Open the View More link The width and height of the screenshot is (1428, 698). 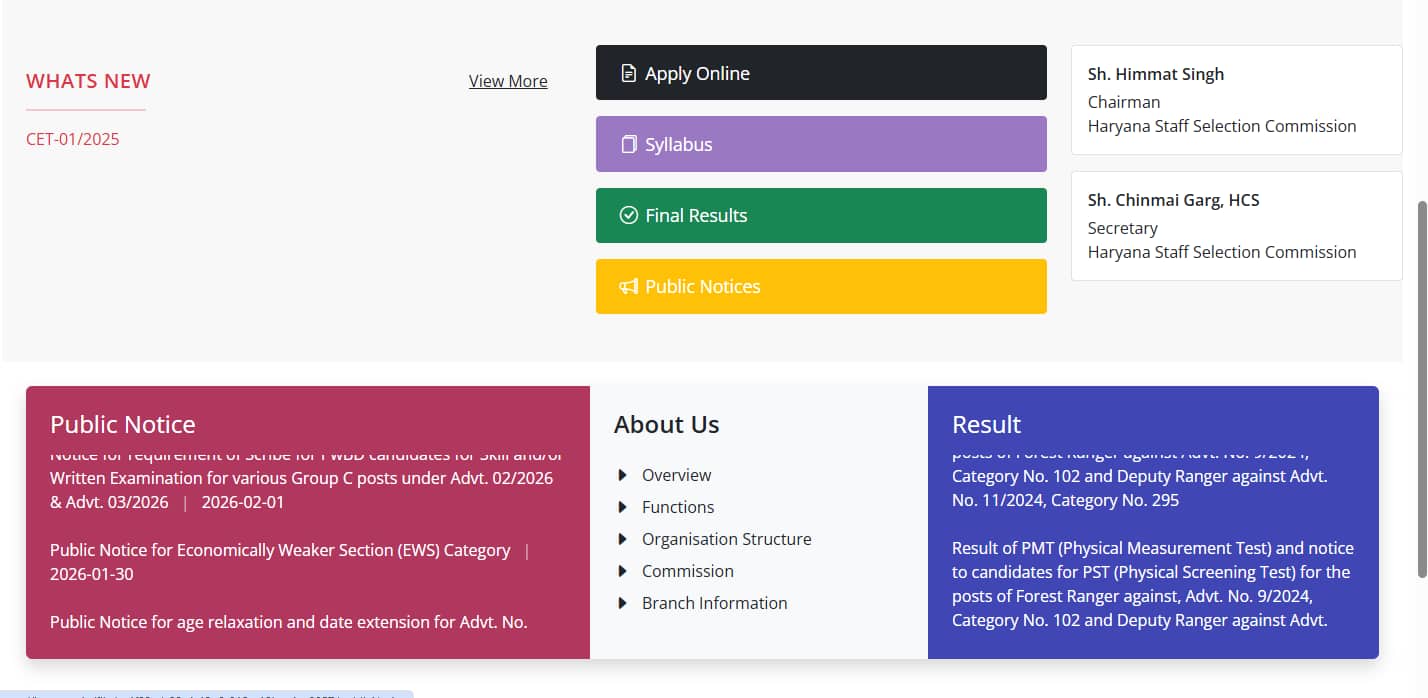pos(508,81)
